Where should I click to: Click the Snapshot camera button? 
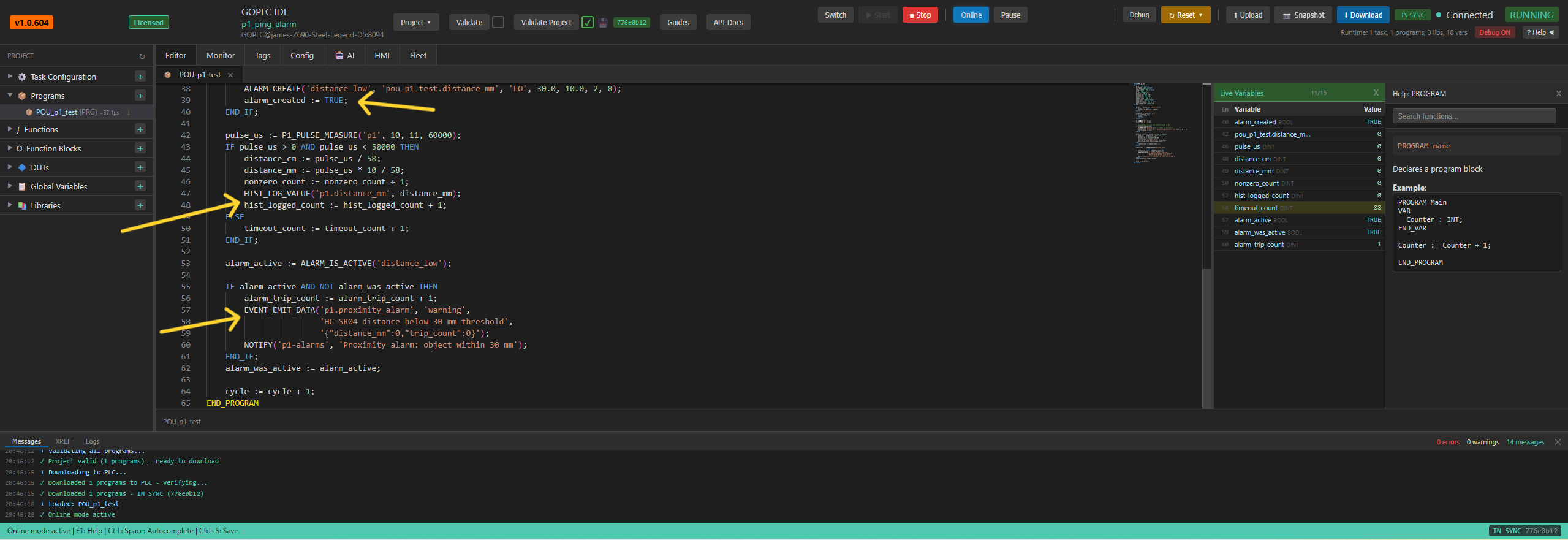[x=1303, y=15]
